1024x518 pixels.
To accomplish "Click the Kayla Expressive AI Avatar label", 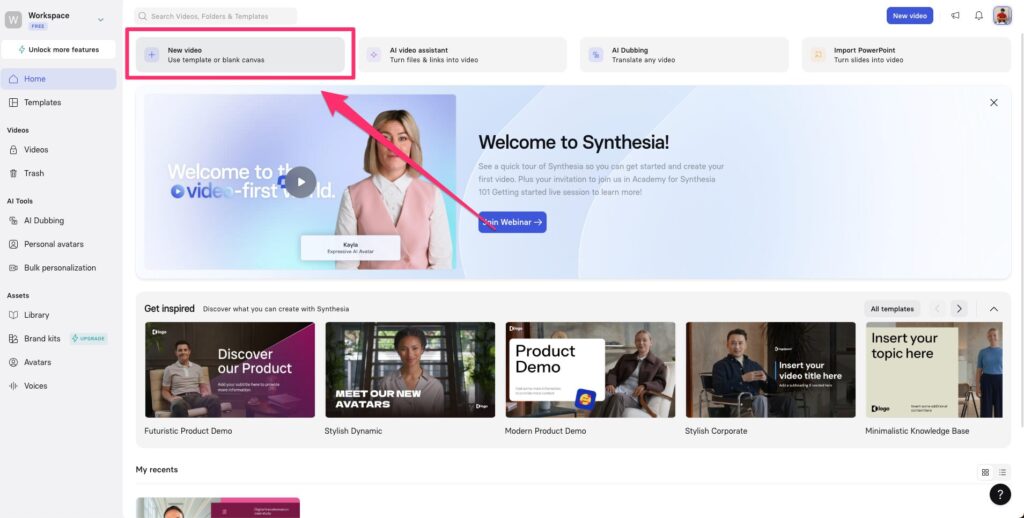I will [351, 248].
